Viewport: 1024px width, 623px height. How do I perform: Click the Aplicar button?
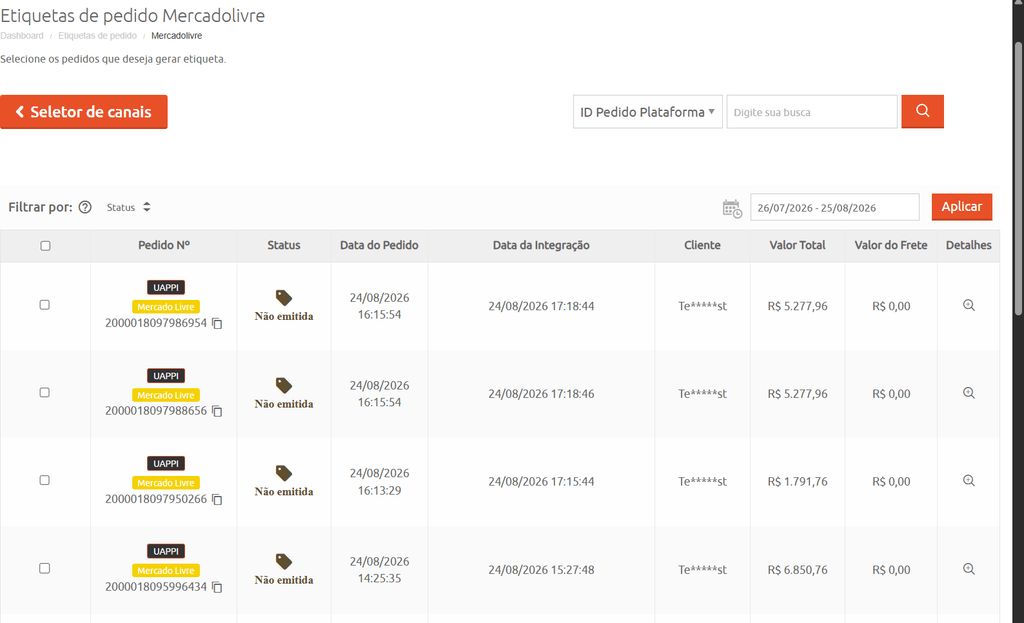(x=961, y=206)
